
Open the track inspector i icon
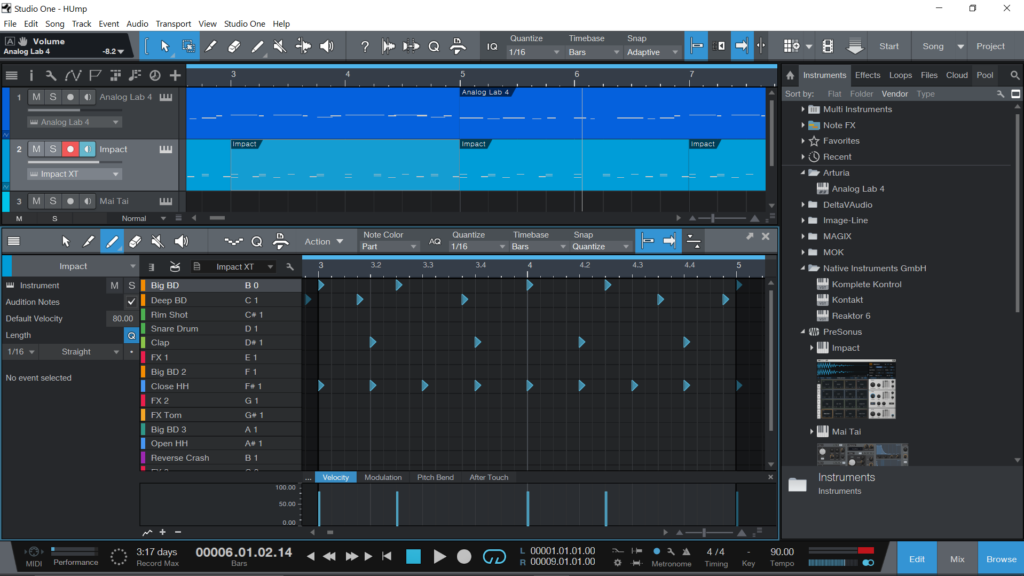[x=31, y=75]
